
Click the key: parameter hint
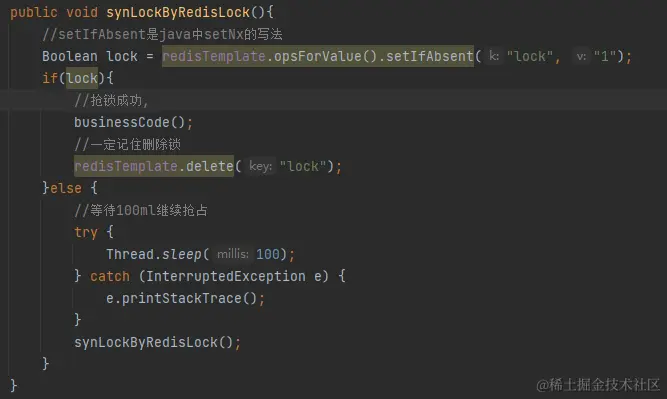(x=260, y=166)
